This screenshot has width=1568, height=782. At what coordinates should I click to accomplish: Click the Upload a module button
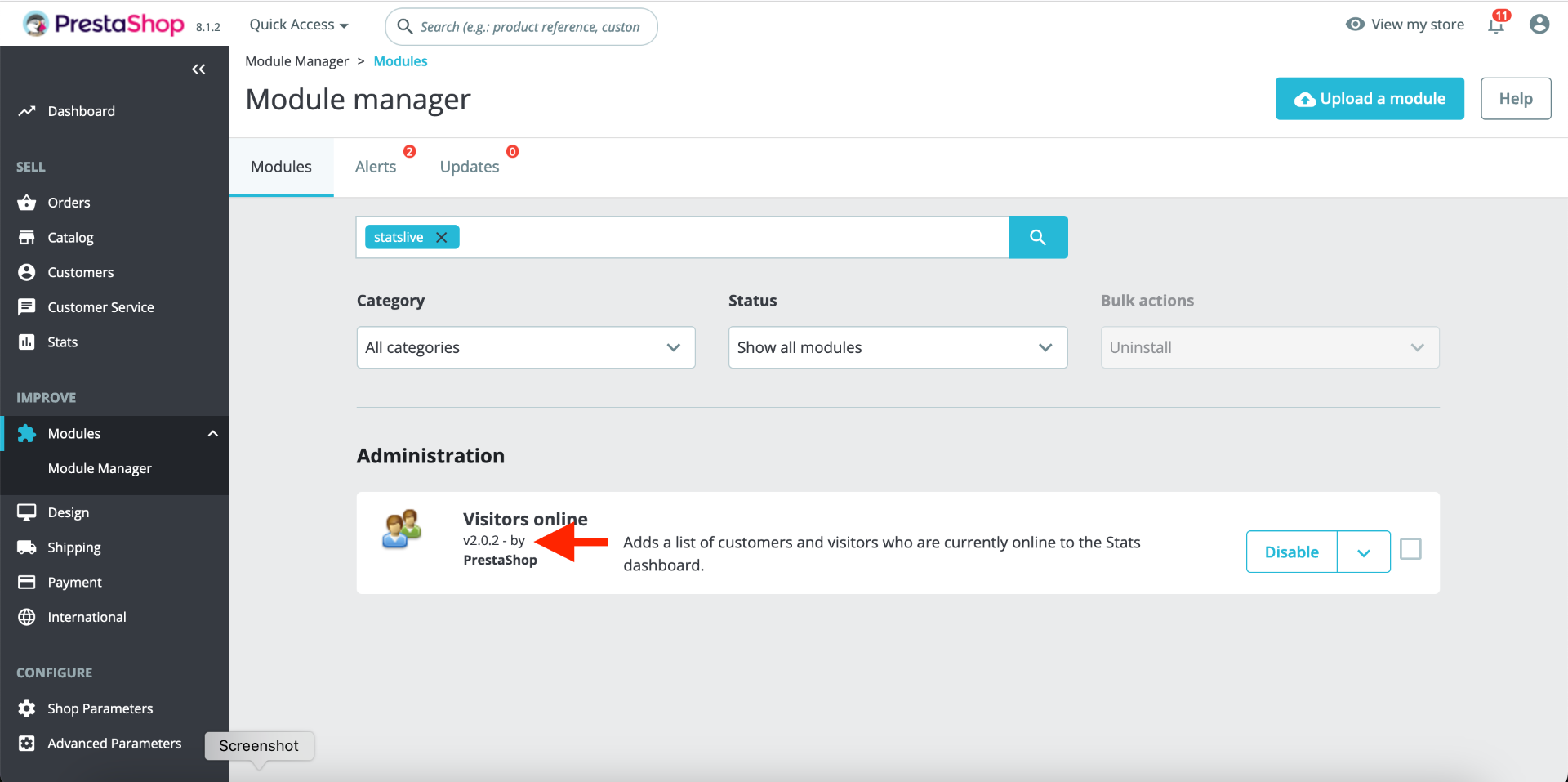(1370, 99)
